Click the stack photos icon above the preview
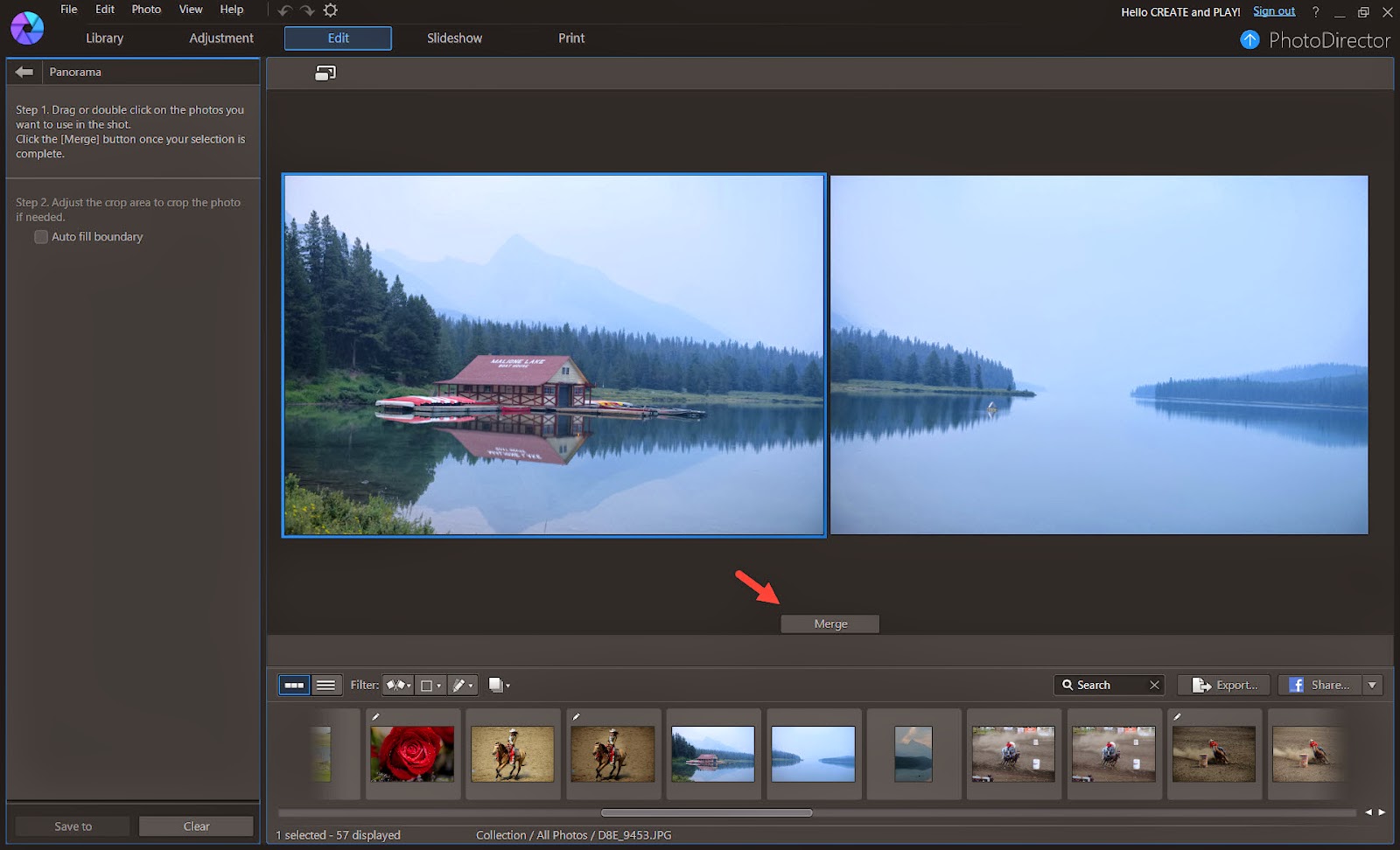Image resolution: width=1400 pixels, height=850 pixels. click(x=325, y=73)
